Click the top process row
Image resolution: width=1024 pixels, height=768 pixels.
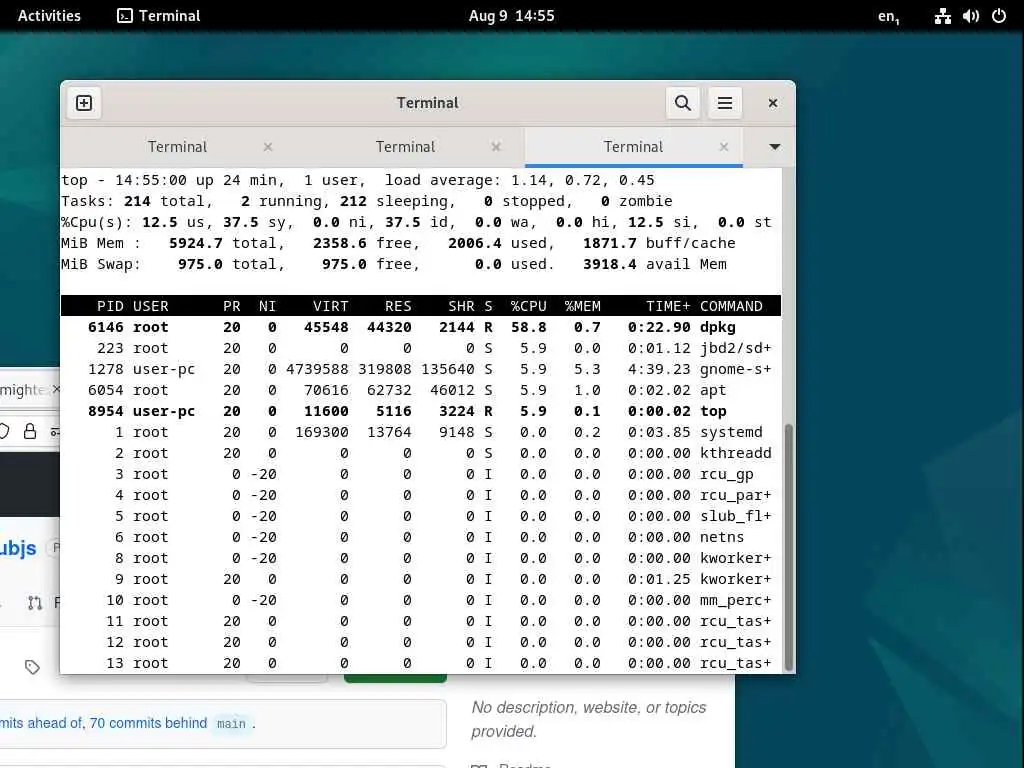tap(421, 411)
